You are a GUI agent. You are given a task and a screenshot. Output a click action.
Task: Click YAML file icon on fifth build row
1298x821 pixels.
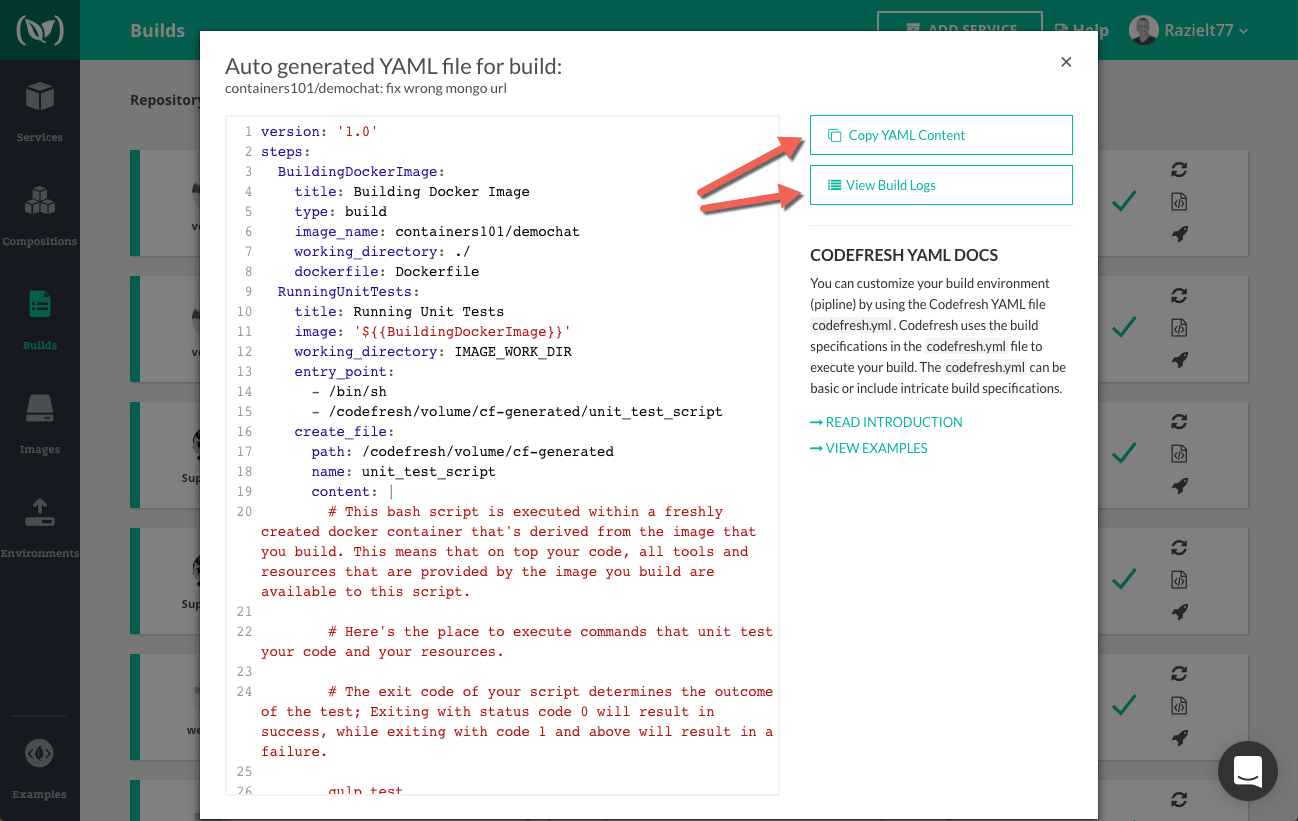[x=1179, y=705]
